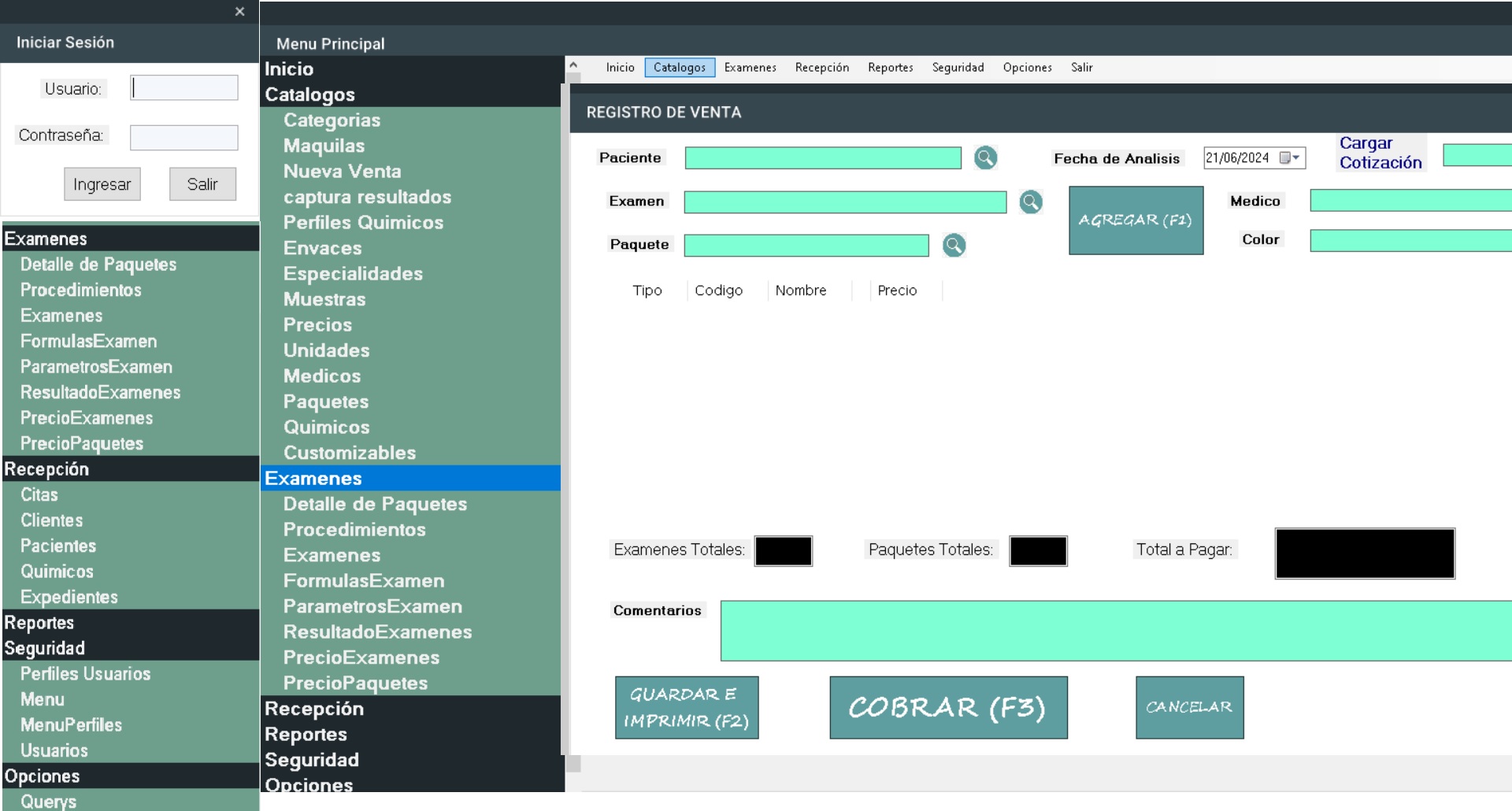Click the CANCELAR button
Screen dimensions: 1512x811
coord(1189,707)
